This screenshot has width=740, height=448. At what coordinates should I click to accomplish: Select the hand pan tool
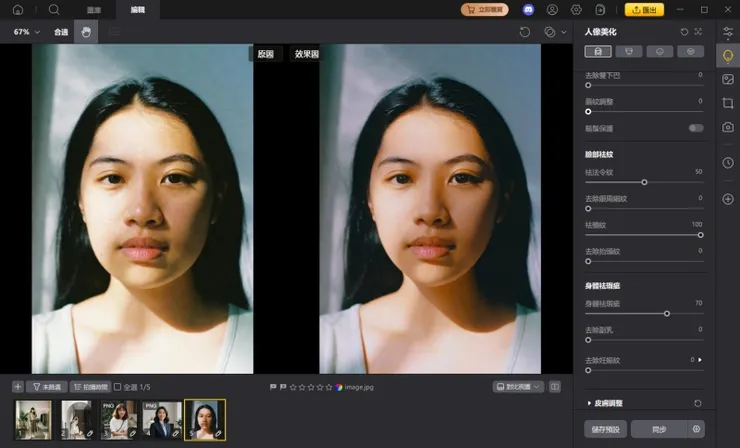(x=86, y=32)
